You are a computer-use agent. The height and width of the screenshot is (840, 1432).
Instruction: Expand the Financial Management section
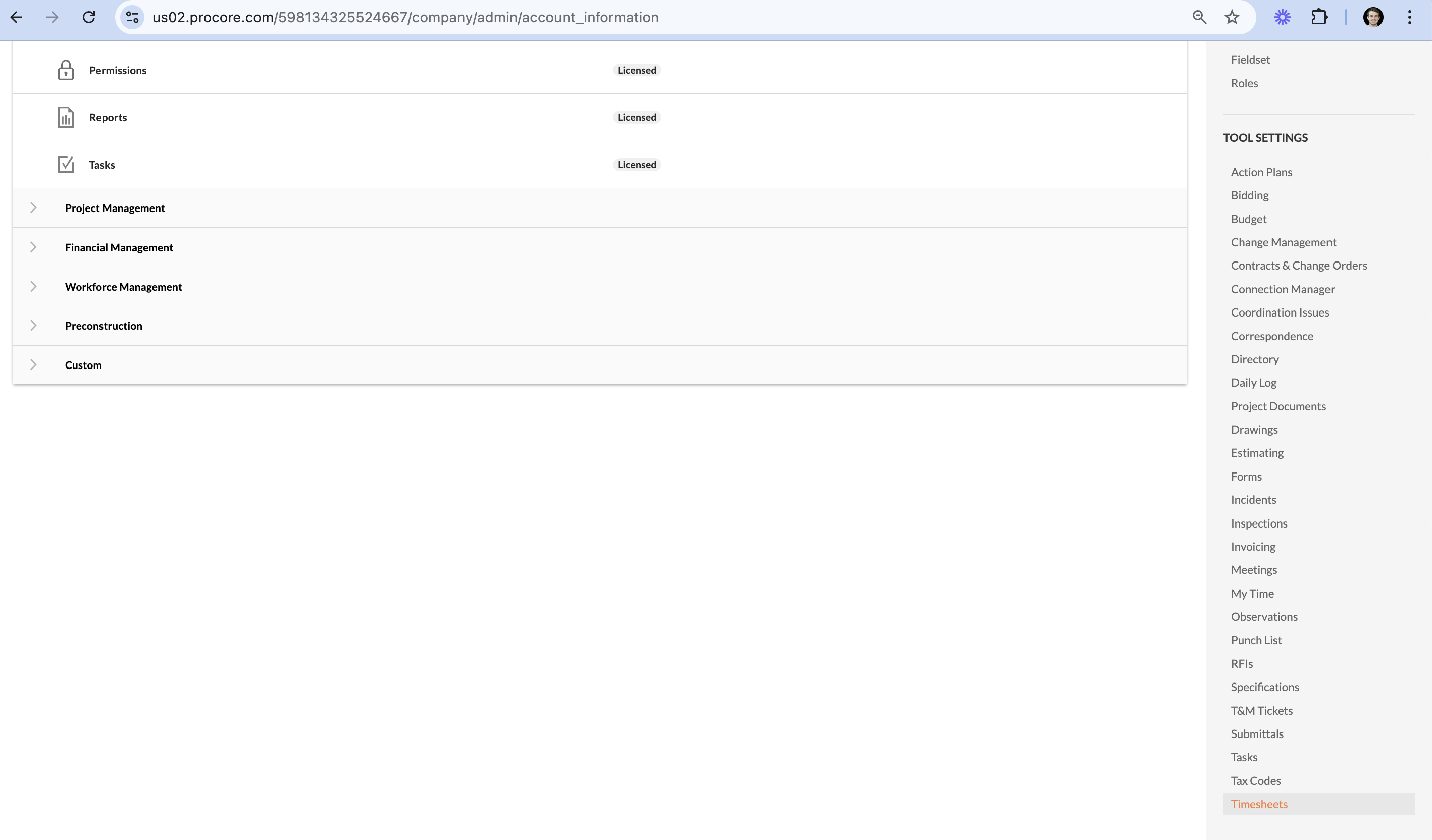click(x=33, y=246)
